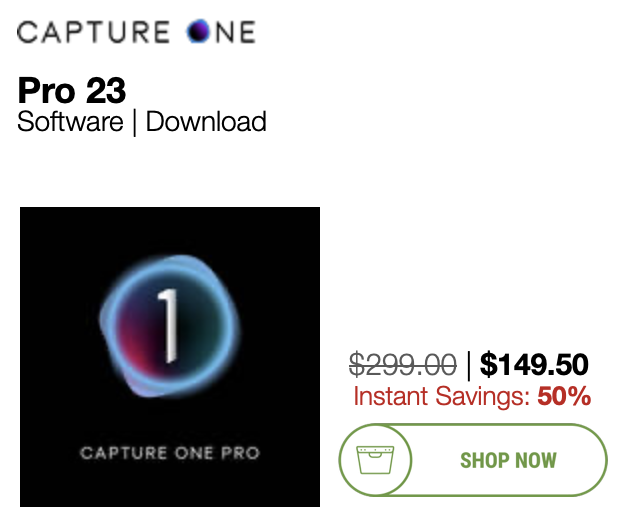Click the number 23 in the title

(x=105, y=91)
